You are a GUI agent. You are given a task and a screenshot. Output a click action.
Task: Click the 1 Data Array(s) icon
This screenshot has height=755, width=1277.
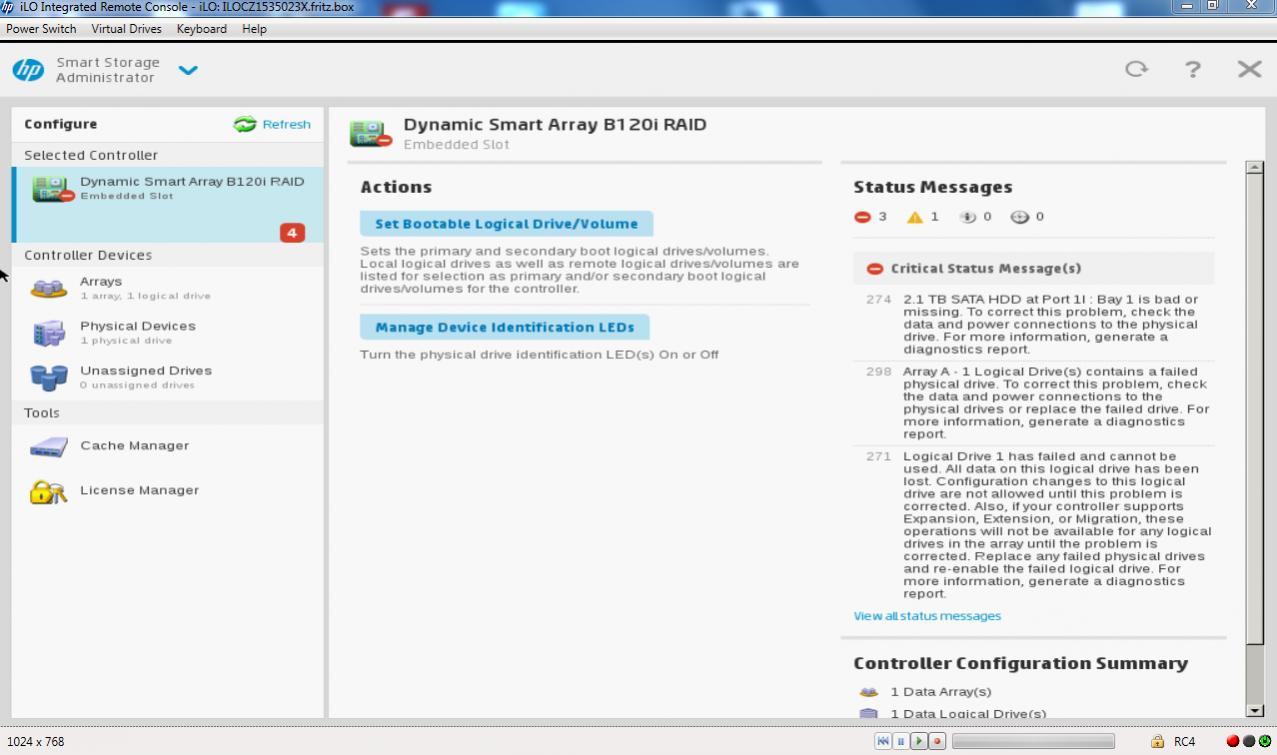(869, 692)
